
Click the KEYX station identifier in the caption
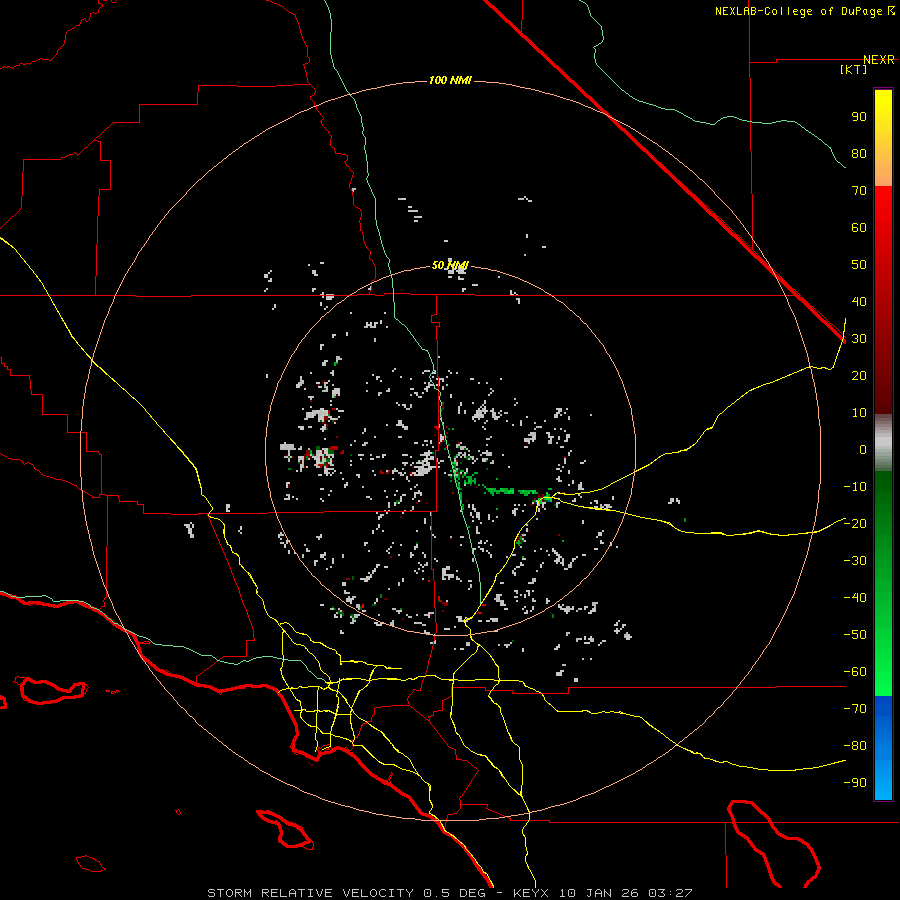tap(531, 892)
